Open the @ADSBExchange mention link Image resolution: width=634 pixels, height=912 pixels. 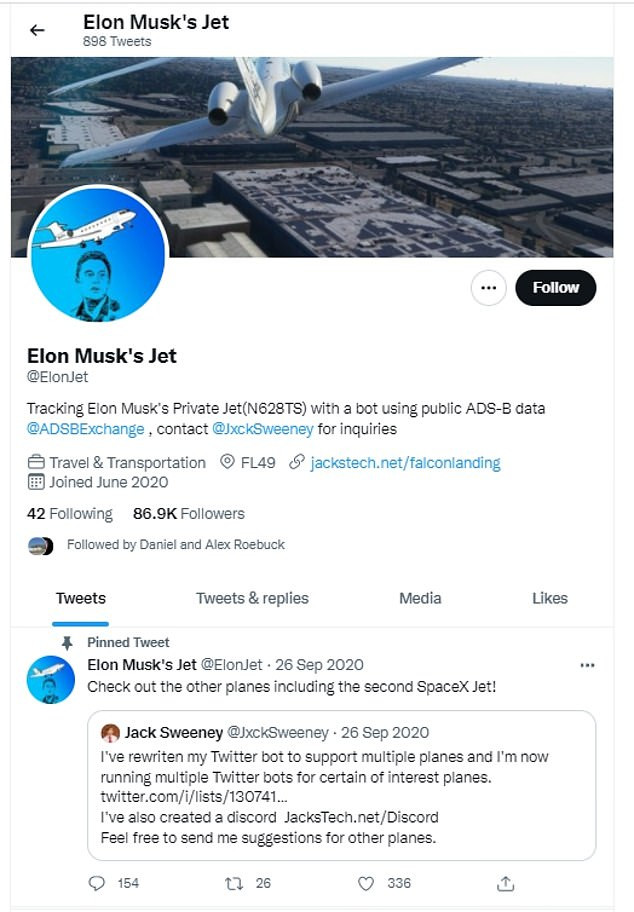(x=86, y=429)
